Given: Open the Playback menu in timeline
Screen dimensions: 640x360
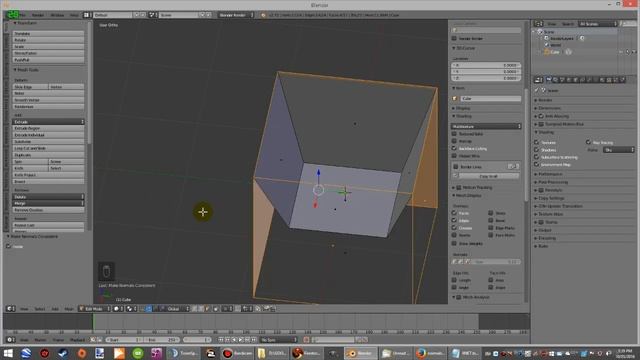Looking at the screenshot, I should coord(78,340).
